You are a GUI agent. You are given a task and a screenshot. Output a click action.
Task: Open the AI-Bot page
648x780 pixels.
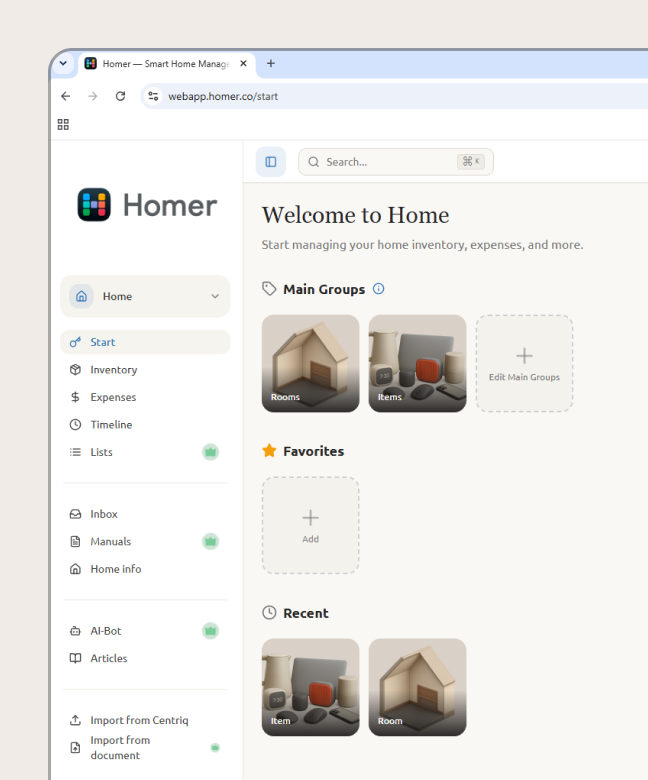pos(145,631)
